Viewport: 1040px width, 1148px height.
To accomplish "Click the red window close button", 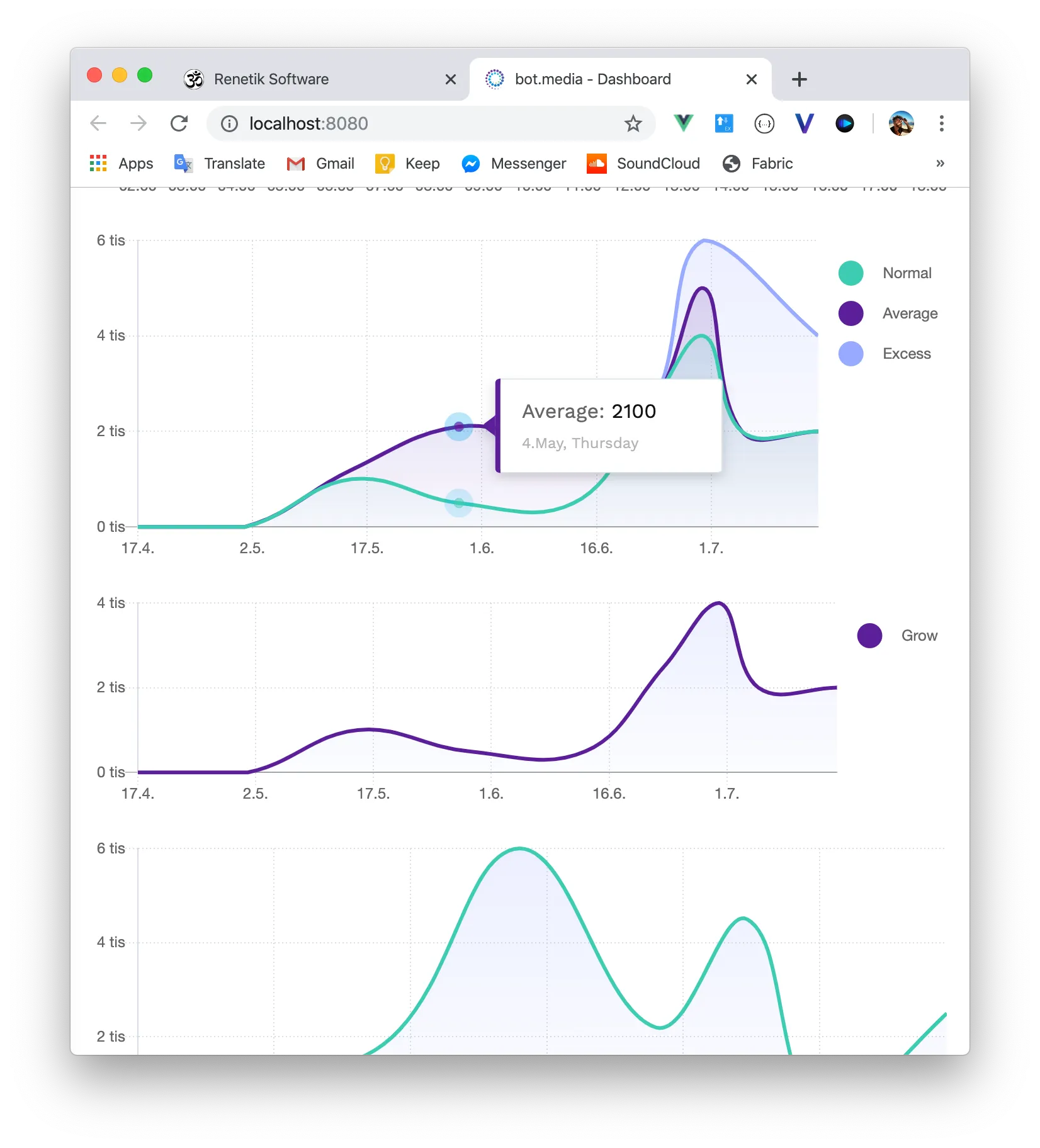I will 94,76.
